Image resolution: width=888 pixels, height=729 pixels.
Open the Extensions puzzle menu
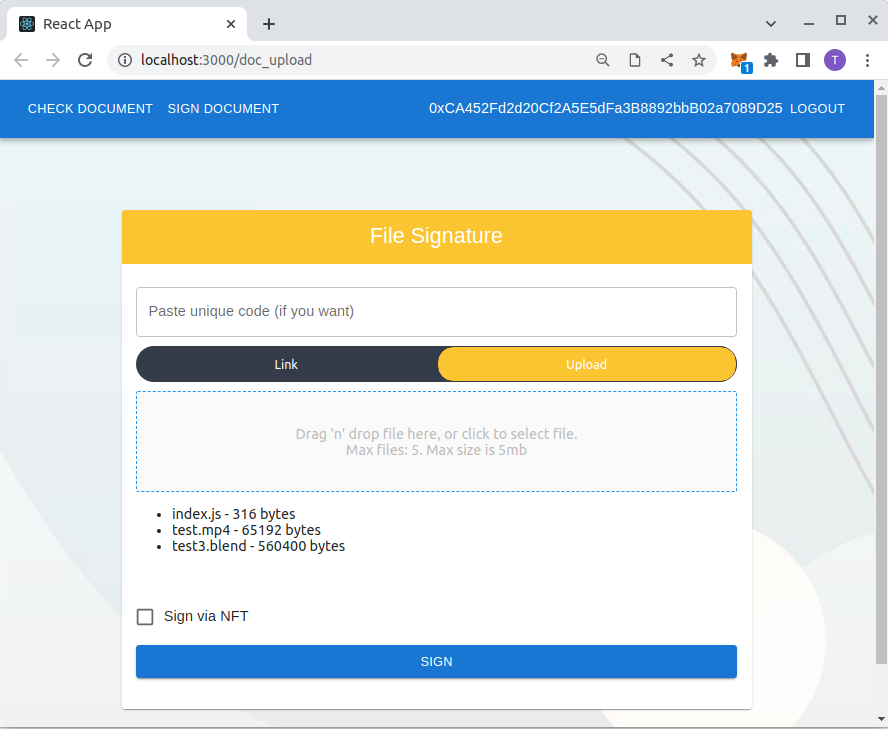pos(771,60)
